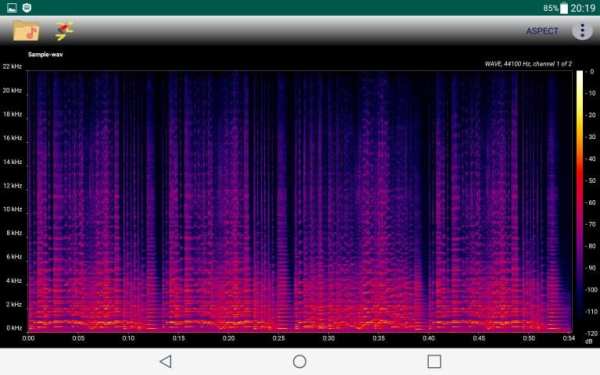Tap the 0:50 time axis label
Screen dimensions: 600x375
[x=529, y=338]
